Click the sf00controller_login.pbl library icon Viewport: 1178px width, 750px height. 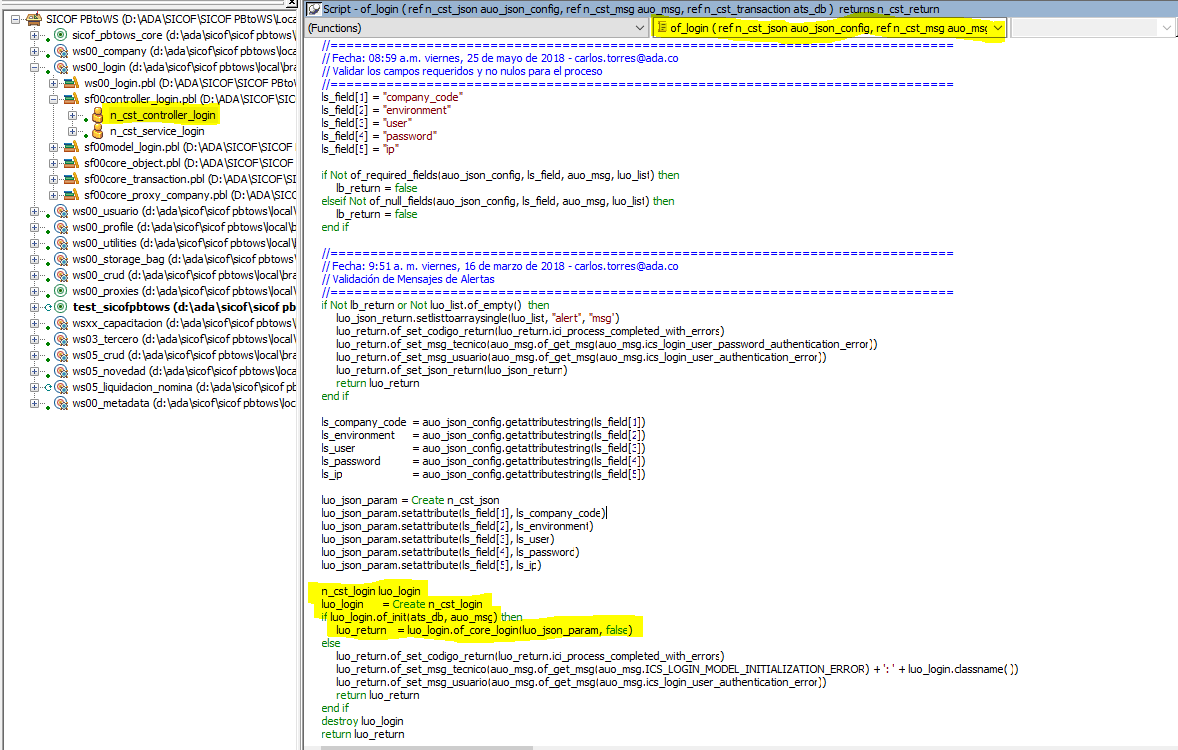click(71, 99)
